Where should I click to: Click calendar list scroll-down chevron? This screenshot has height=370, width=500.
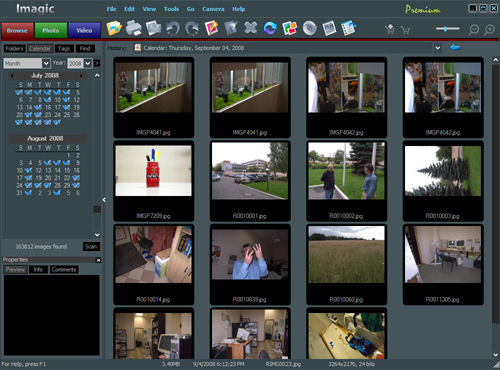[97, 235]
